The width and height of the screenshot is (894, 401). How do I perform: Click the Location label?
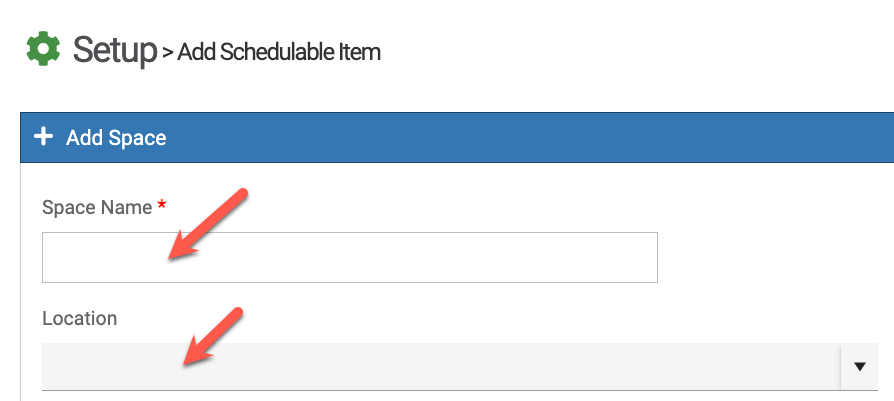(x=79, y=318)
